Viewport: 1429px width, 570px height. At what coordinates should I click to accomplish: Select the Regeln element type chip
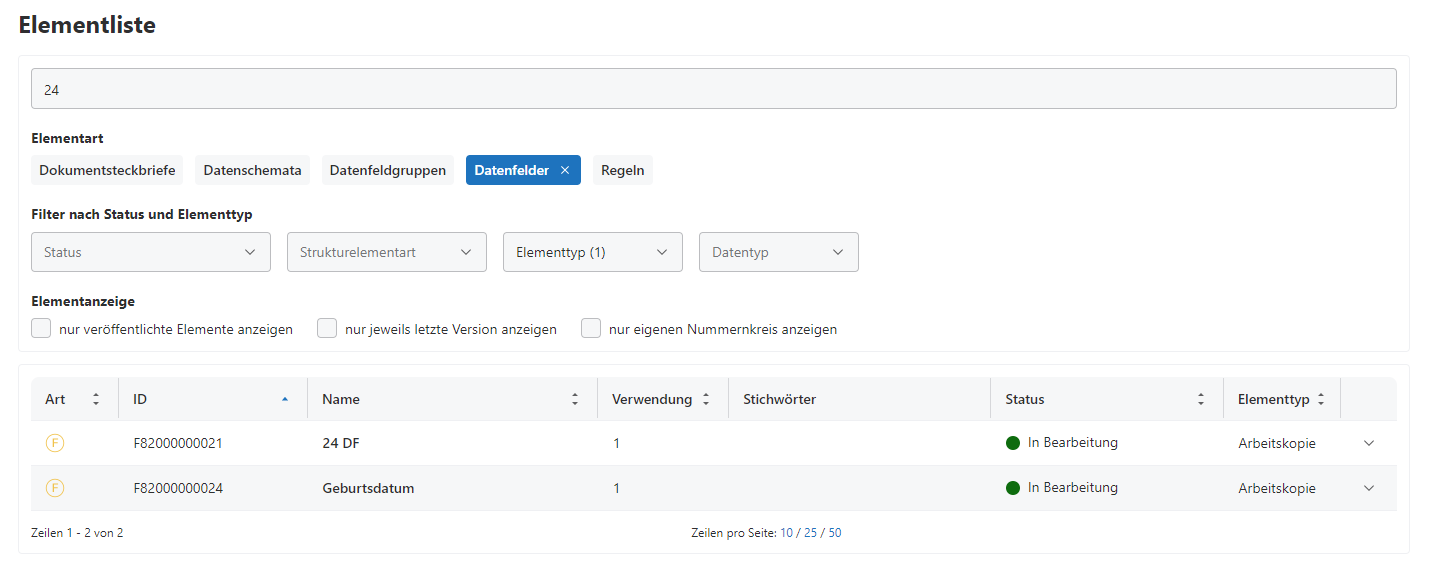coord(622,171)
